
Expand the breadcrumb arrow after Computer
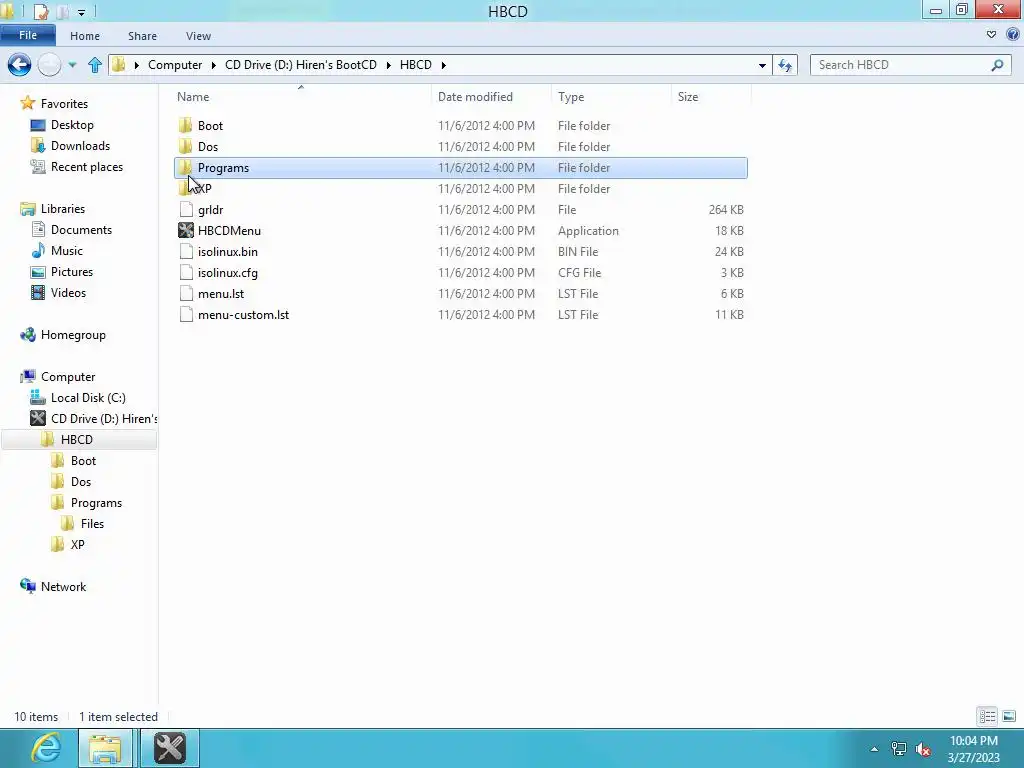click(214, 65)
